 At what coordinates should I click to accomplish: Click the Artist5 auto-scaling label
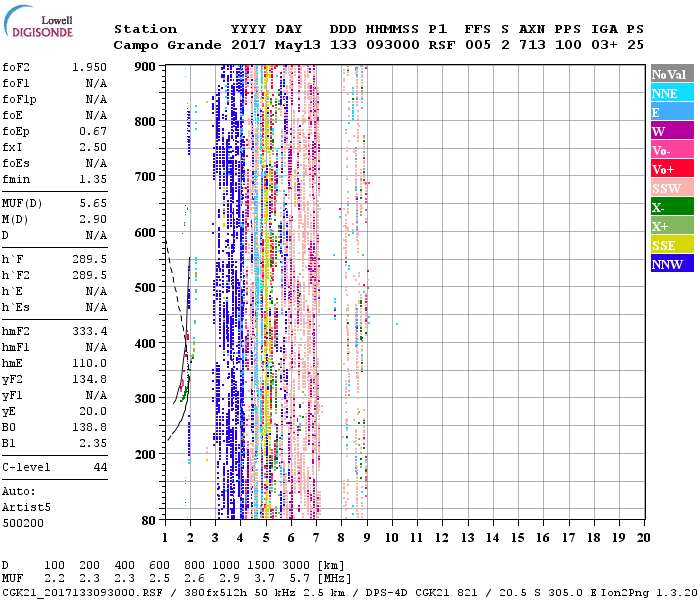(26, 508)
